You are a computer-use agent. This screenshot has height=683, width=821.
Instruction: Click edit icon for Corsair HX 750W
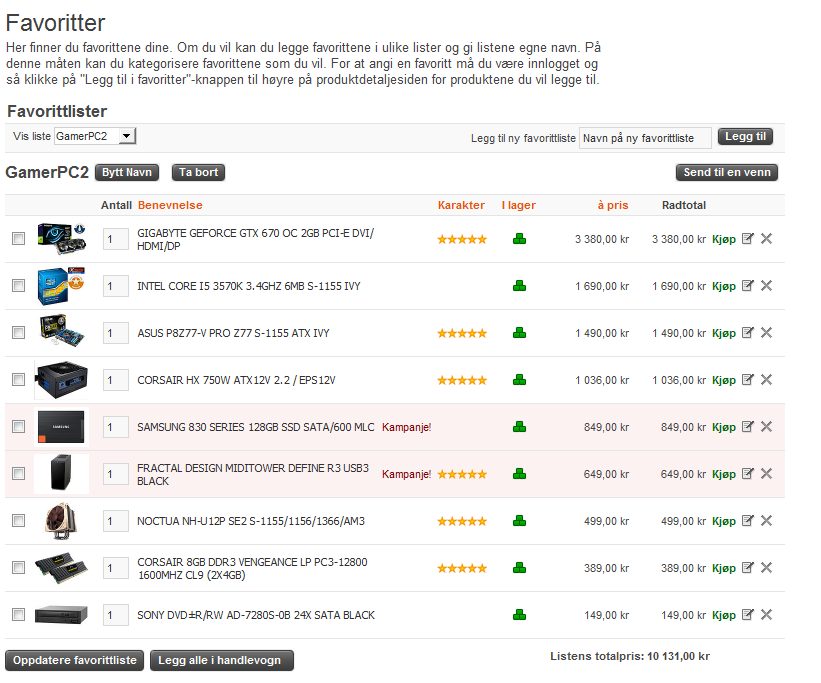748,380
